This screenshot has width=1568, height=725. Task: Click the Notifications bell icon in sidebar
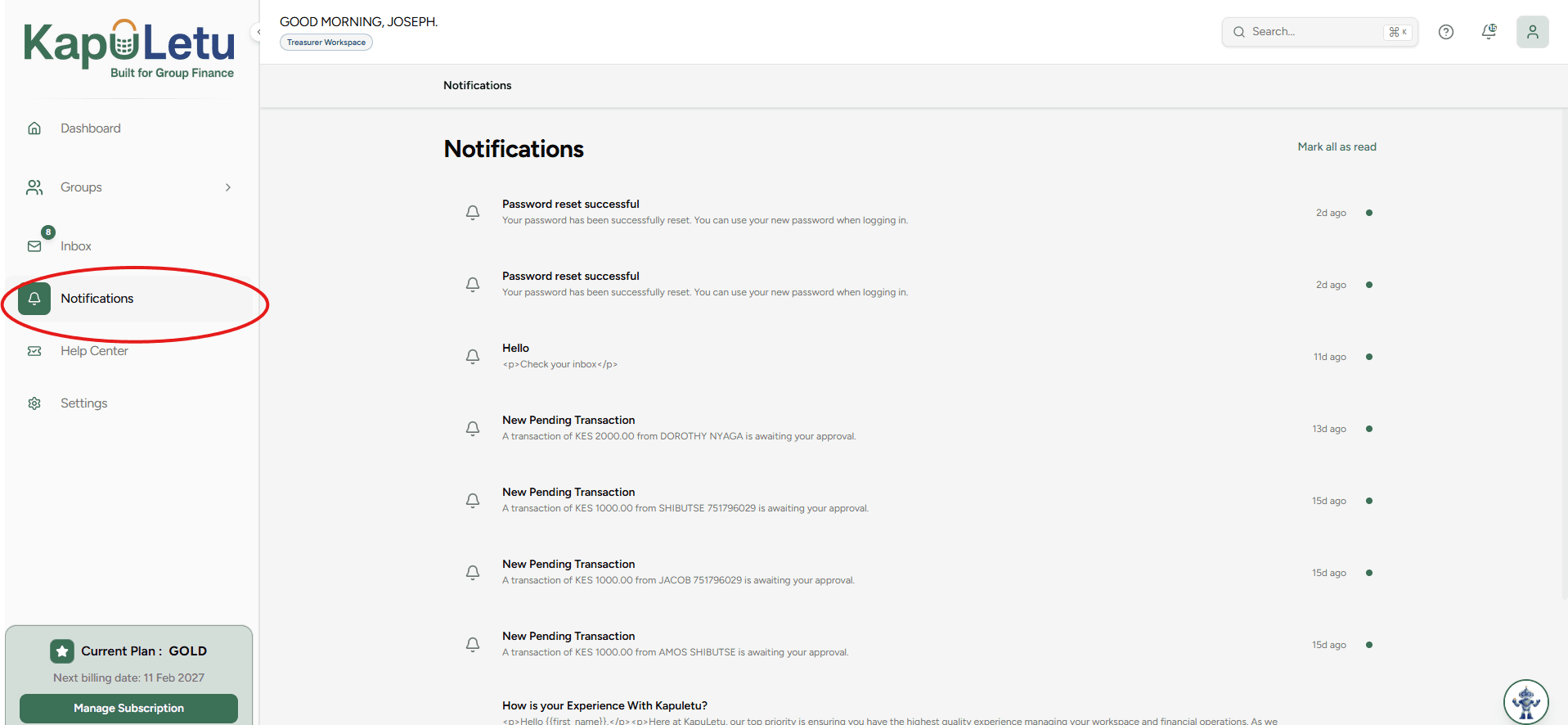[x=34, y=299]
